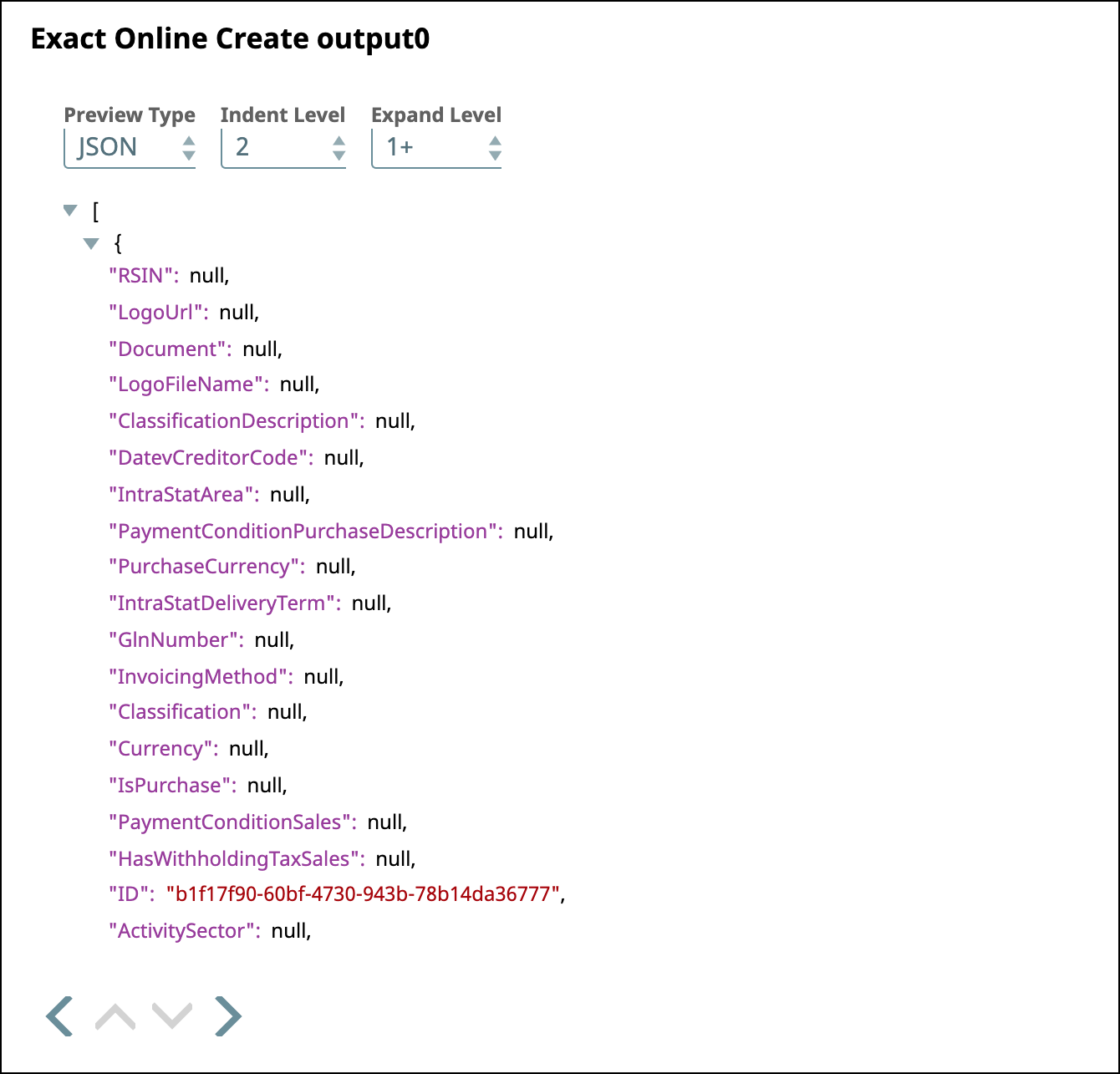Click the Preview Type label

pos(130,115)
